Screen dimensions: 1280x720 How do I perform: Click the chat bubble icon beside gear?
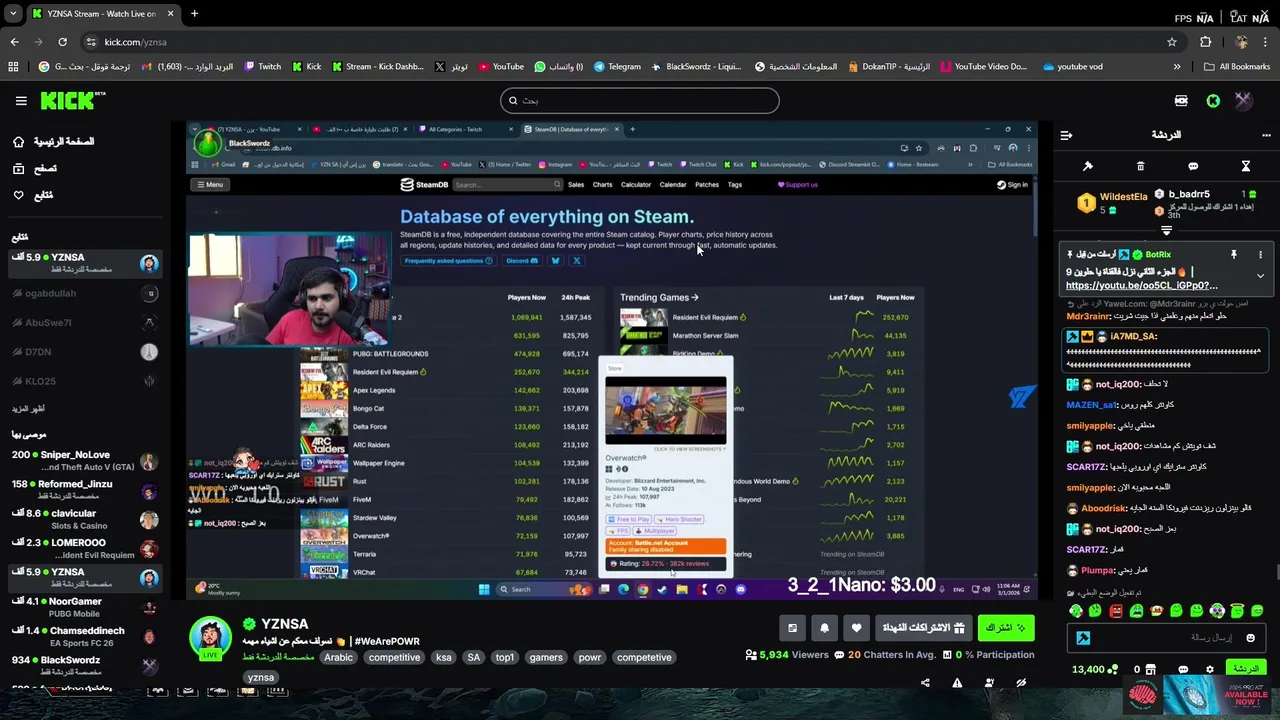[1183, 669]
